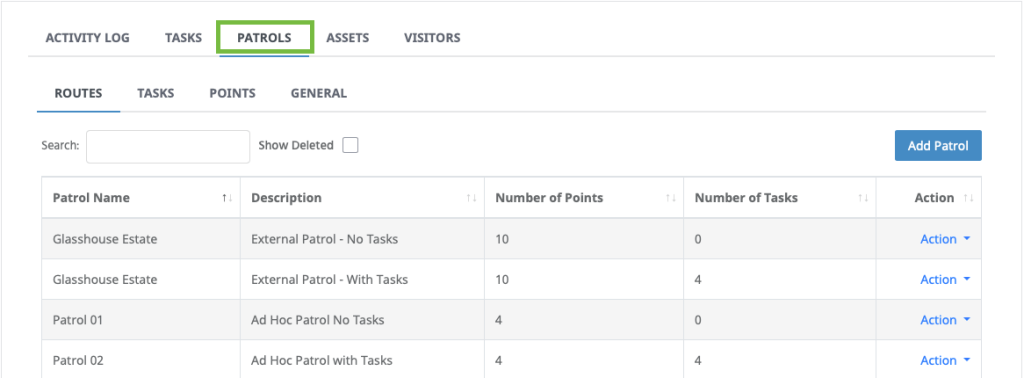Select the Patrol 02 table row

[511, 360]
